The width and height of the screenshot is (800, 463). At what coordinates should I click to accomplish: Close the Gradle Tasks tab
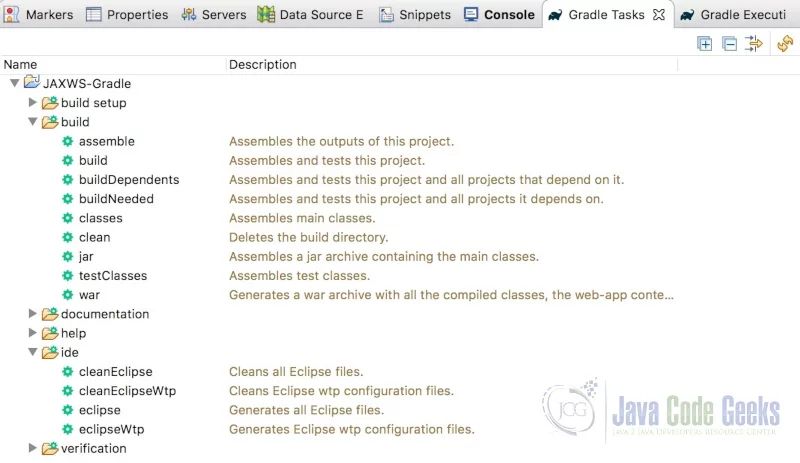(658, 15)
